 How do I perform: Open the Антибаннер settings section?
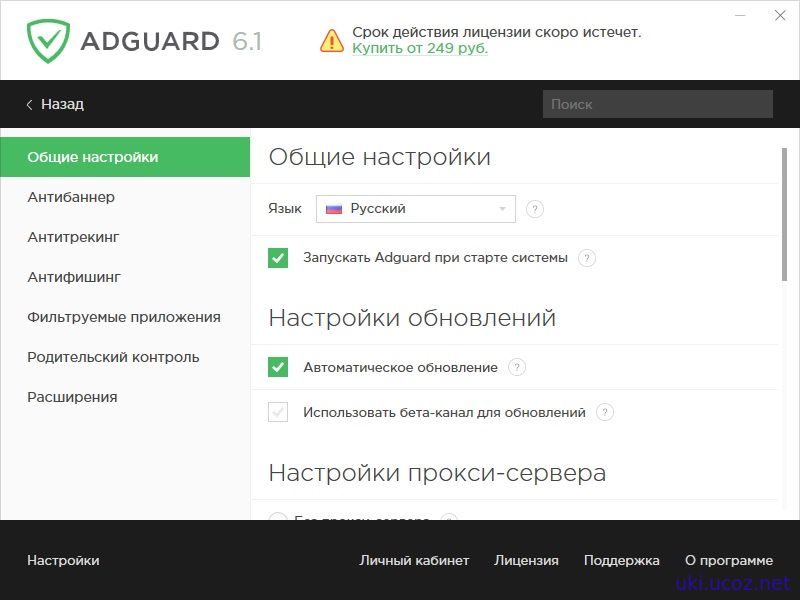(x=125, y=197)
